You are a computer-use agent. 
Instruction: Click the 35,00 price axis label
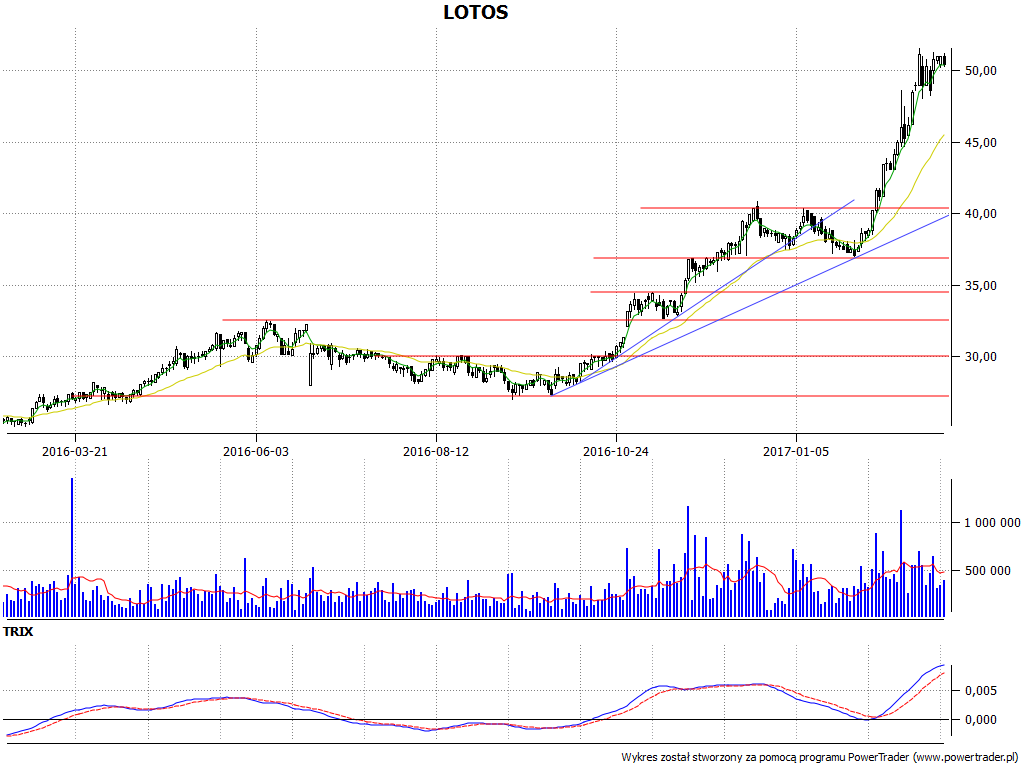[981, 285]
